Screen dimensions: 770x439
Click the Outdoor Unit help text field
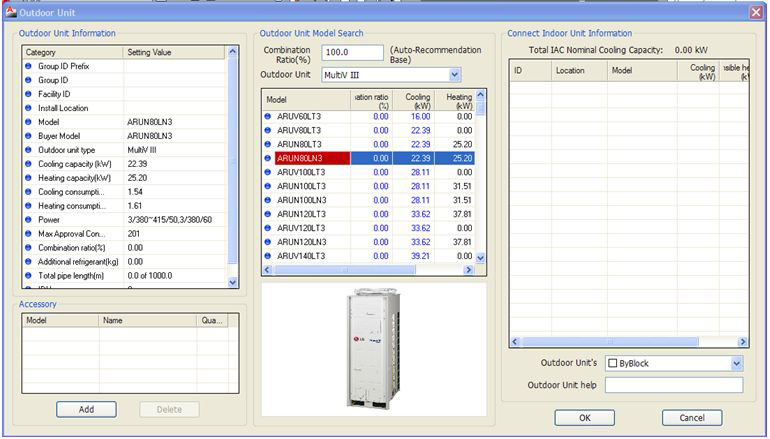click(673, 385)
